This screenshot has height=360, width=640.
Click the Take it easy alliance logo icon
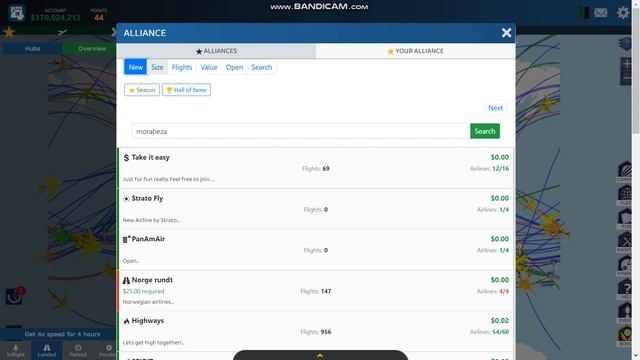126,158
